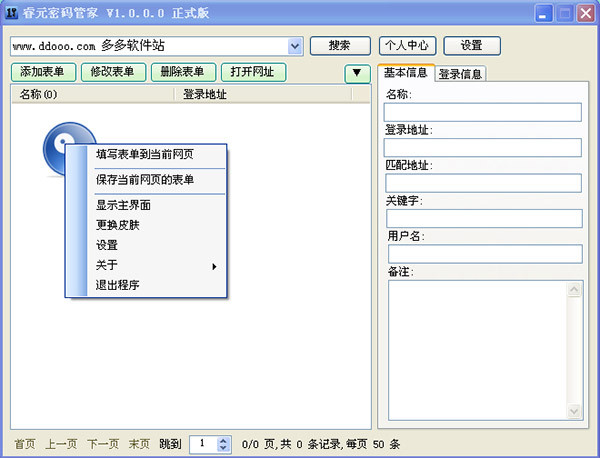This screenshot has width=600, height=458.
Task: Focus the 匹配地址 input field
Action: (483, 183)
